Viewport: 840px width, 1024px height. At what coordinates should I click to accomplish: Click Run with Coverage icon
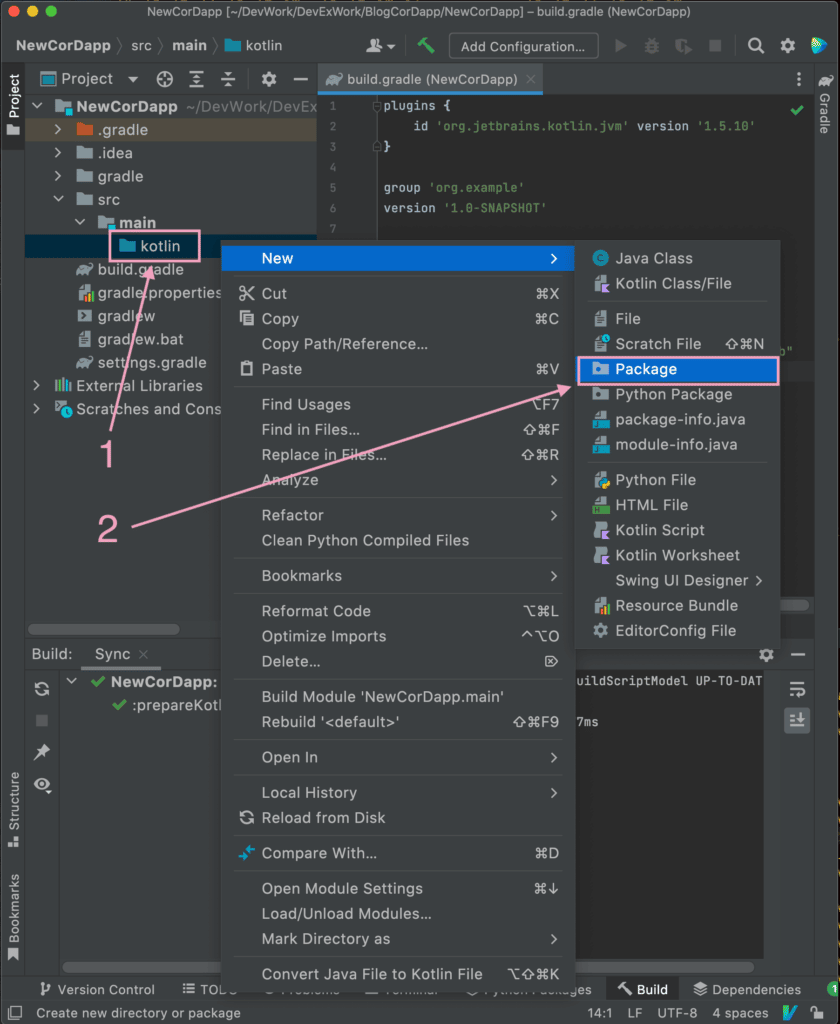point(683,46)
